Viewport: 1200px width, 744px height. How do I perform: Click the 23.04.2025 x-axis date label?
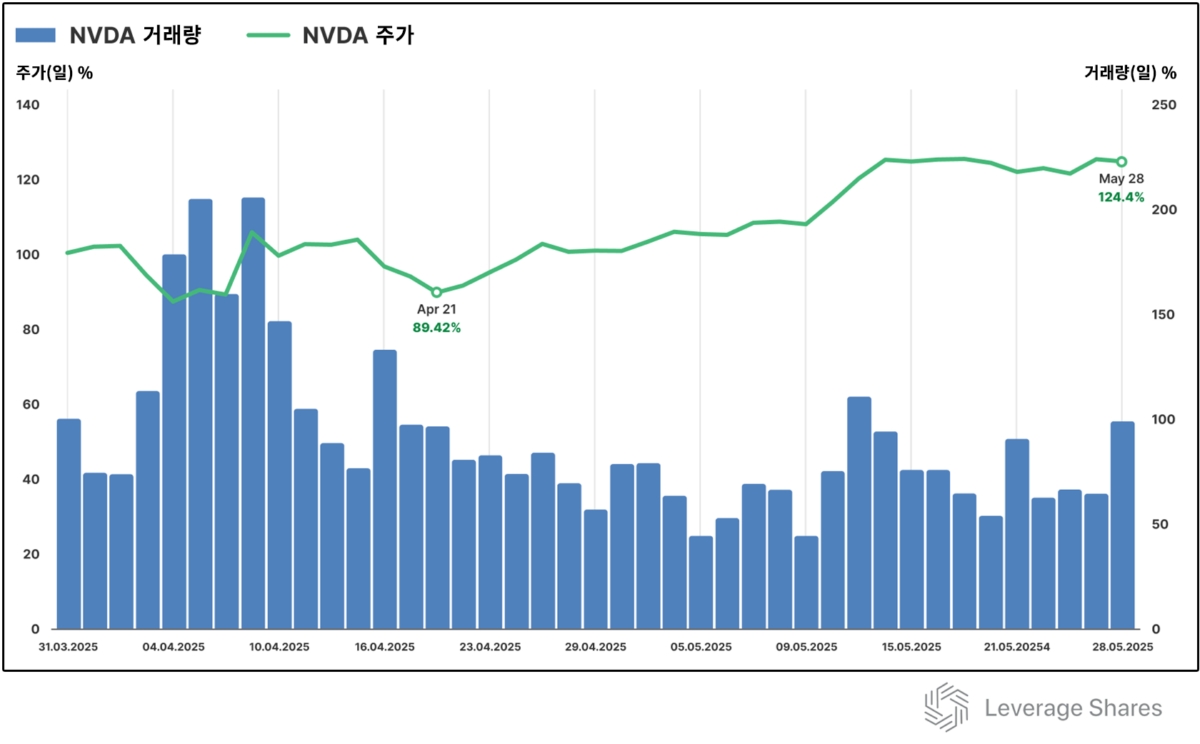click(490, 647)
